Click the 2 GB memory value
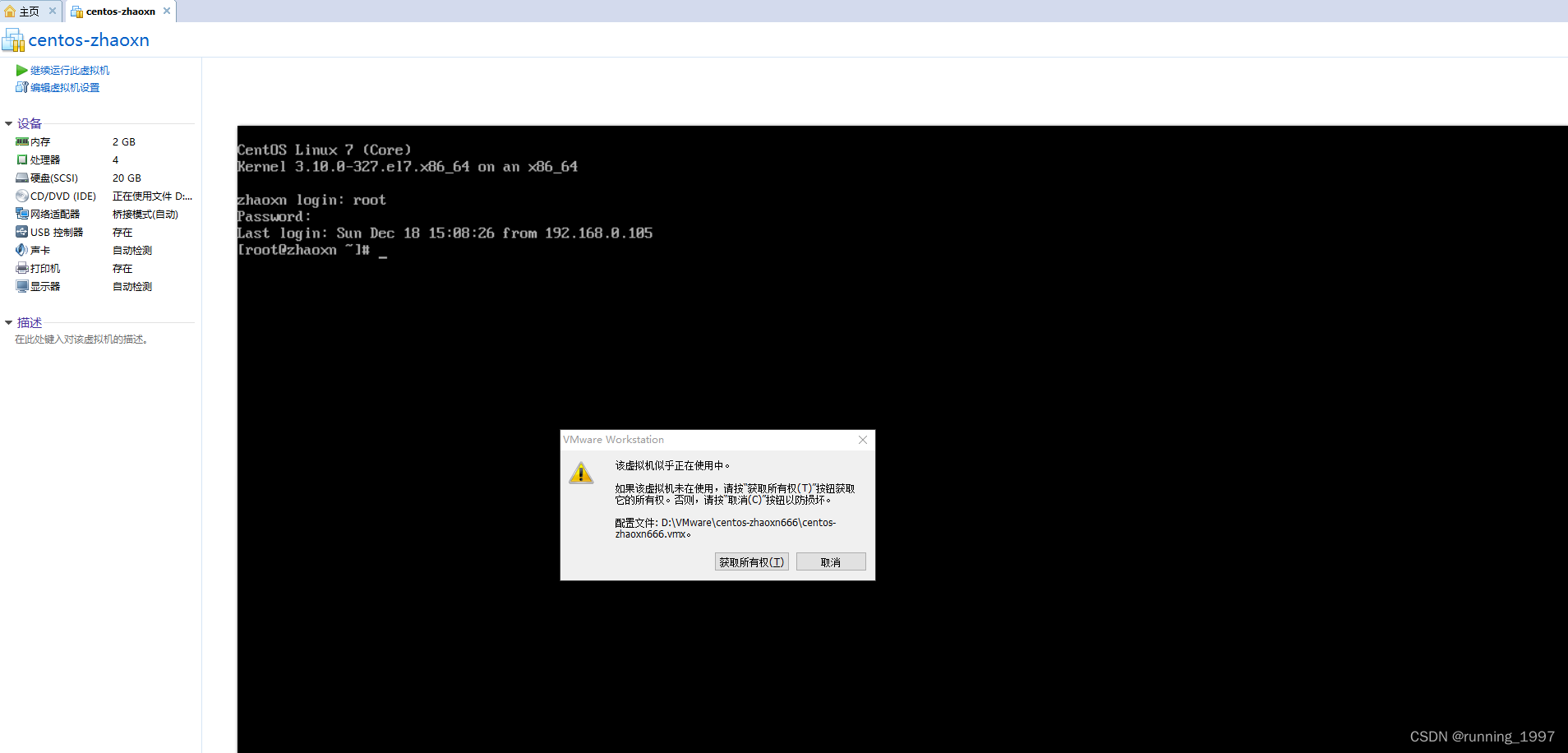 tap(124, 142)
